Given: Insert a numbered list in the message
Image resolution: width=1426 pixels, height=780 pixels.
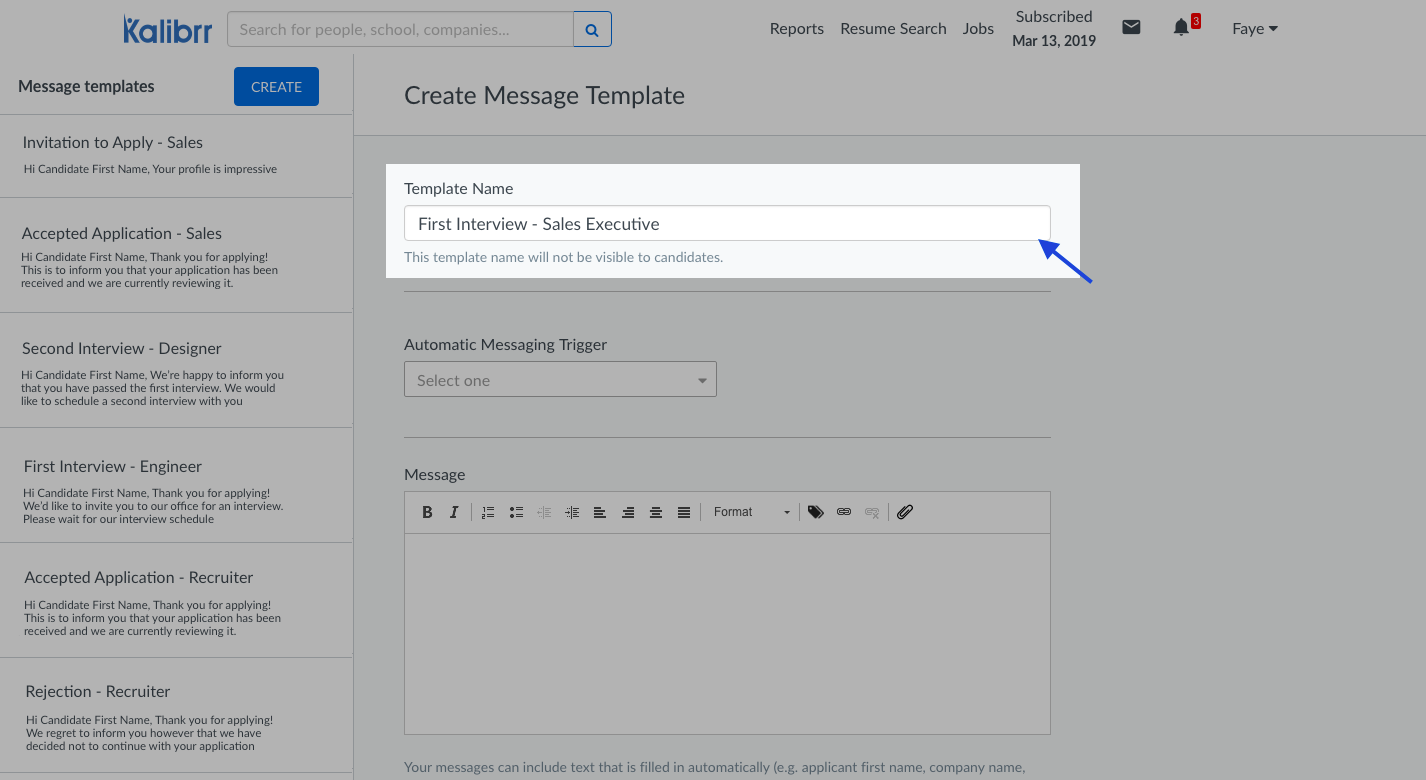Looking at the screenshot, I should pos(488,511).
